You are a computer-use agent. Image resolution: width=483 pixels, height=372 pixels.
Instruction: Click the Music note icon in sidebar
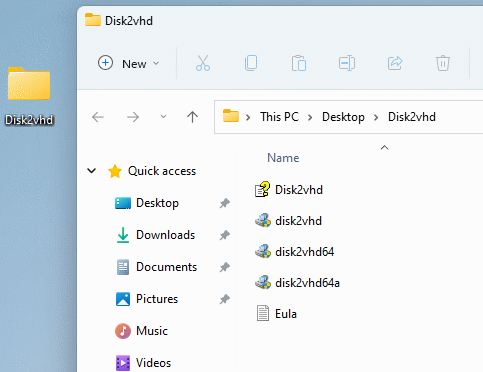tap(123, 331)
